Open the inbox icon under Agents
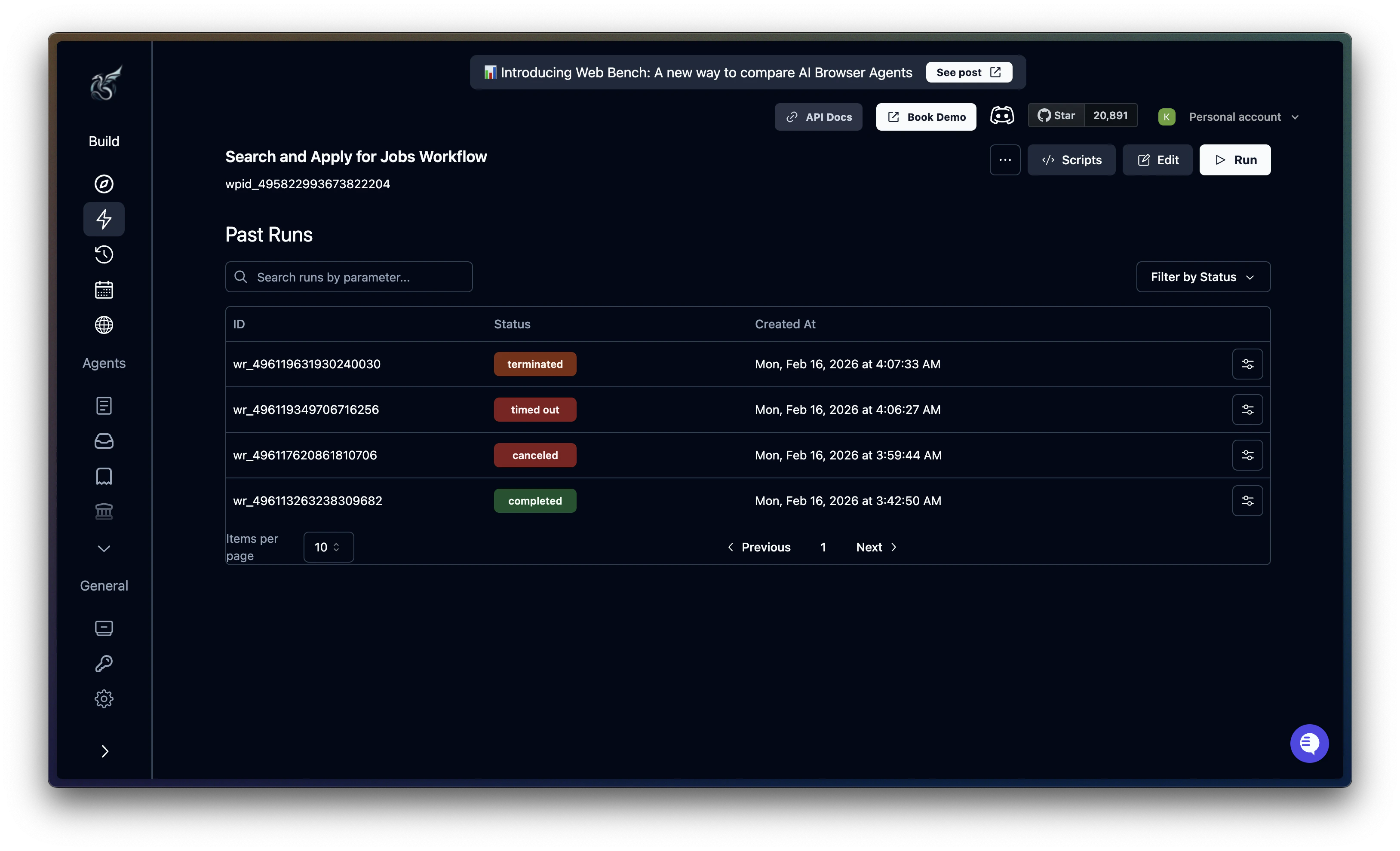The image size is (1400, 851). coord(103,441)
